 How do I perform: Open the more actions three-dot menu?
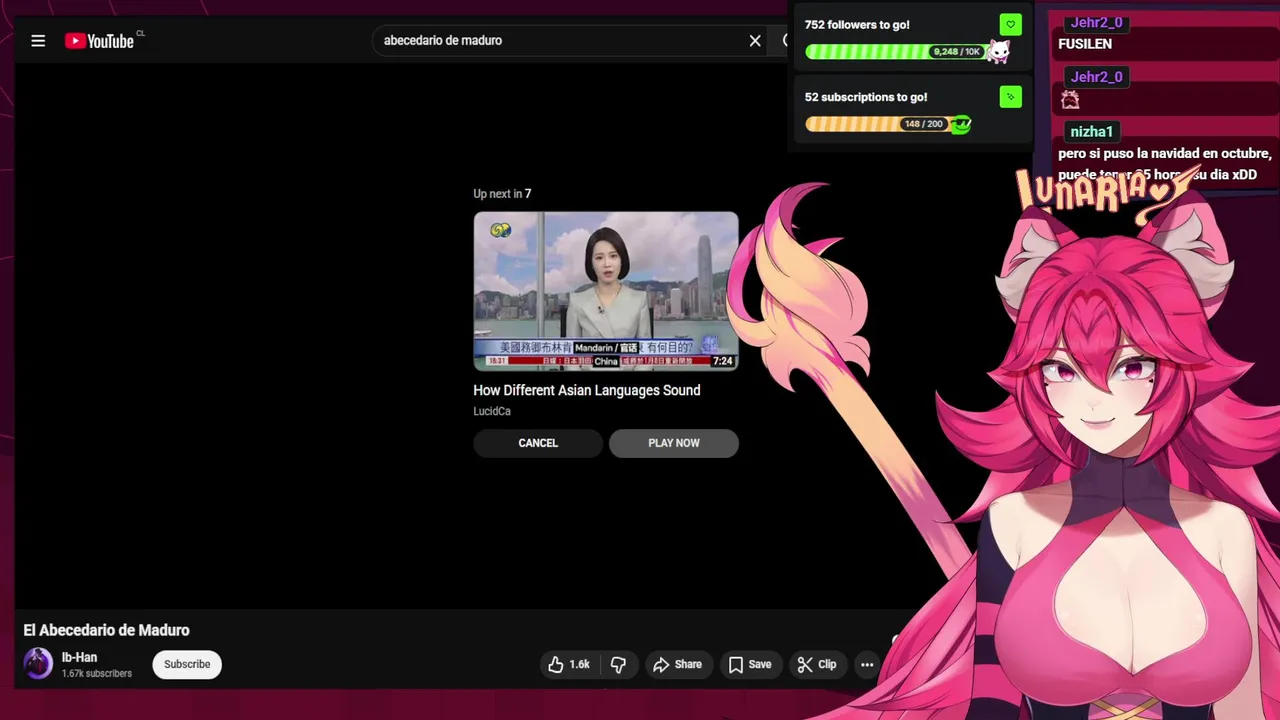tap(867, 664)
